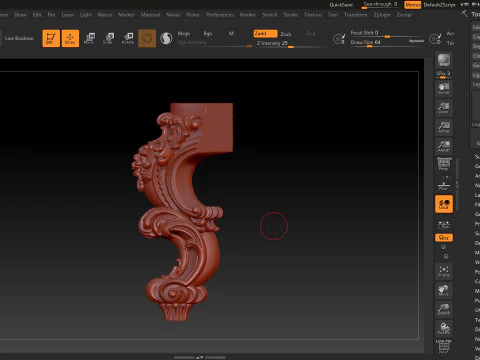
Task: Activate the Scale transform icon
Action: tap(108, 38)
